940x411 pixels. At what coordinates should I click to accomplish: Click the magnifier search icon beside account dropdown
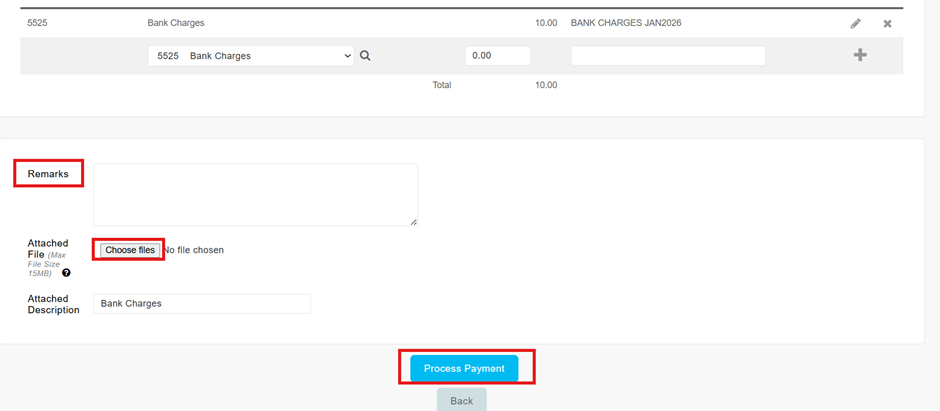(x=365, y=56)
